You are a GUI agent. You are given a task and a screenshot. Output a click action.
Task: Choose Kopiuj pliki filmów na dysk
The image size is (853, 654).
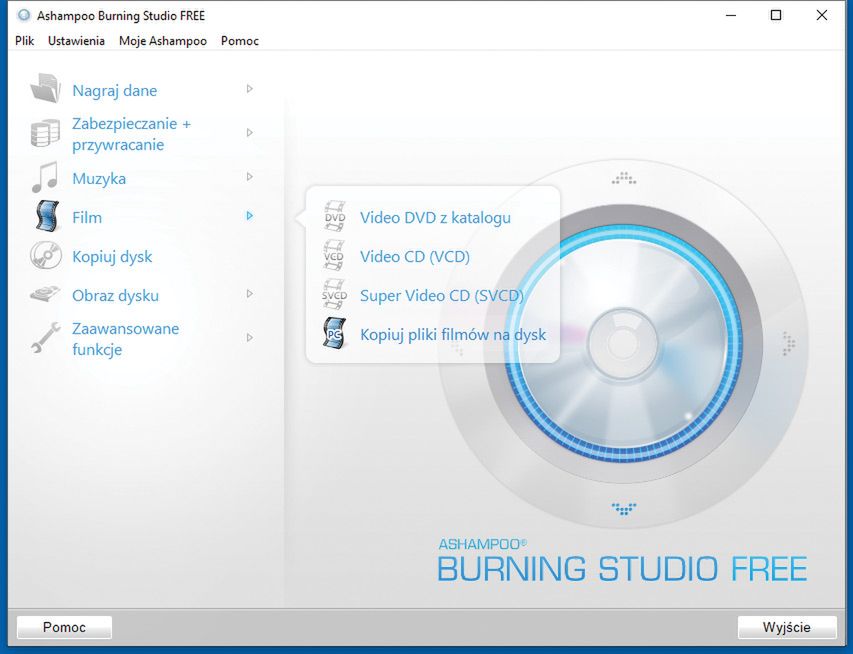coord(452,335)
